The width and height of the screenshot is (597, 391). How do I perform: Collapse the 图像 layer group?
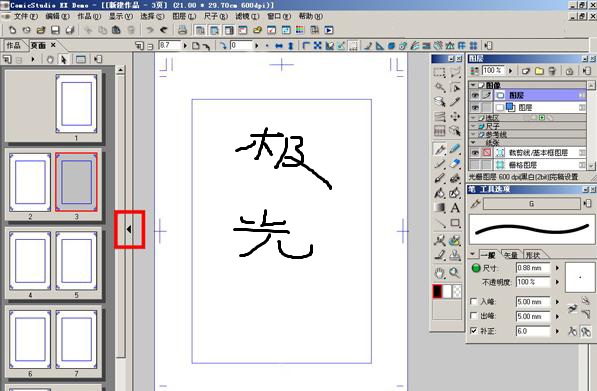point(473,85)
